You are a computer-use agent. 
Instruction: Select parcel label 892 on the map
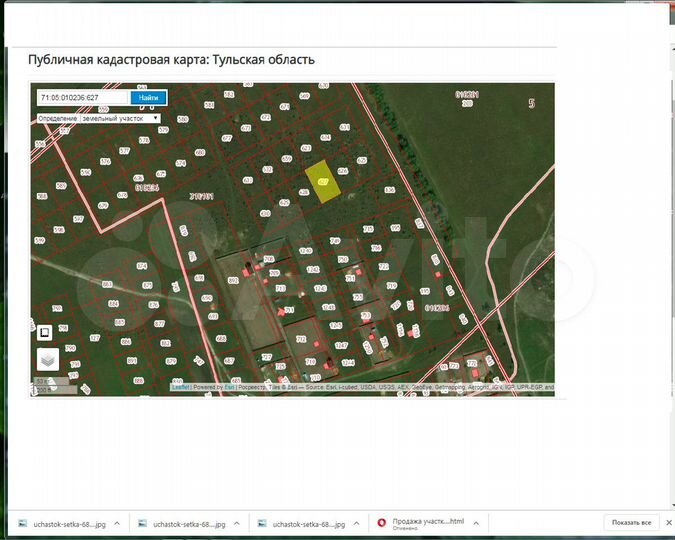point(233,280)
